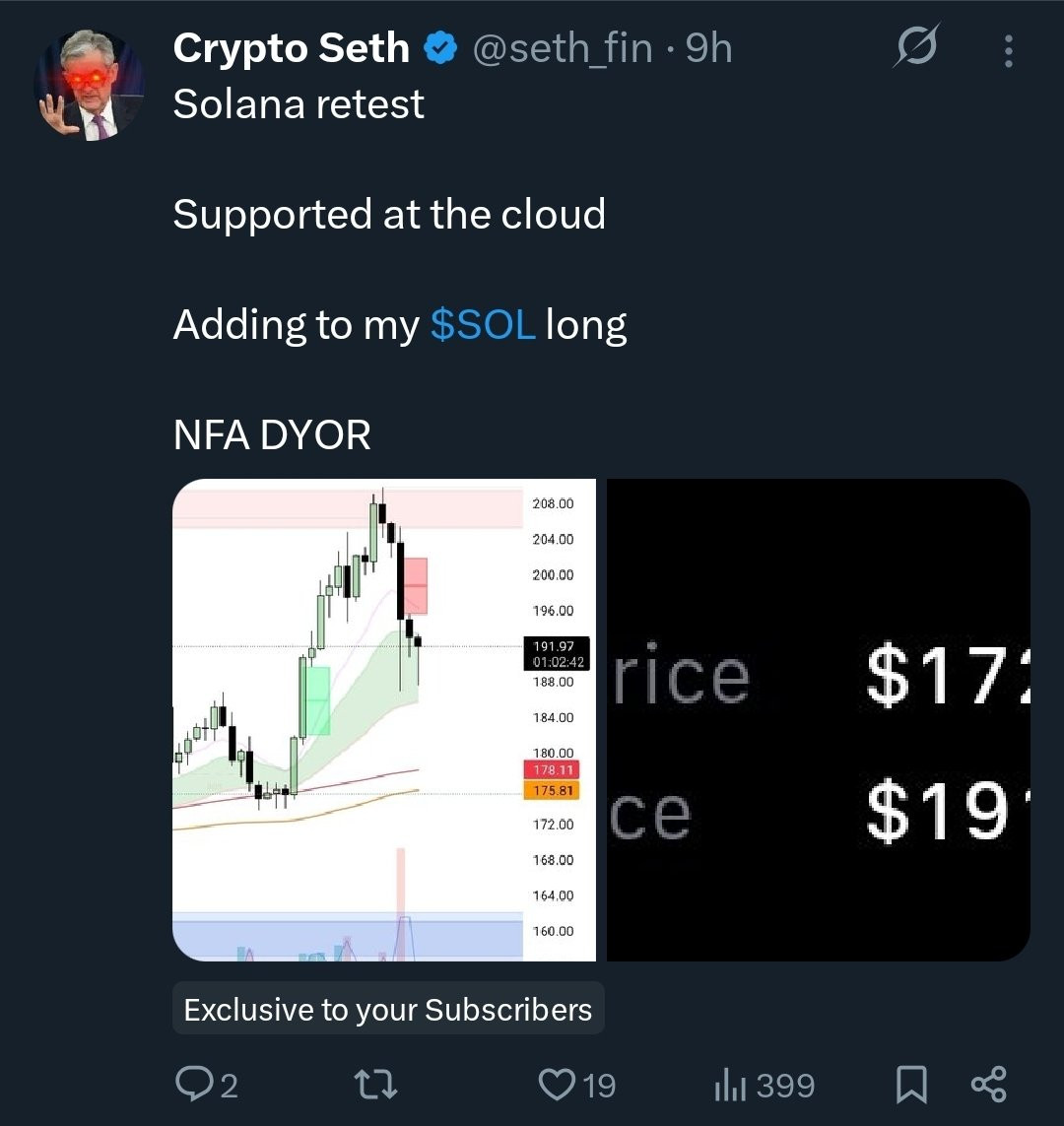Open the $SOL cashtag link

483,325
